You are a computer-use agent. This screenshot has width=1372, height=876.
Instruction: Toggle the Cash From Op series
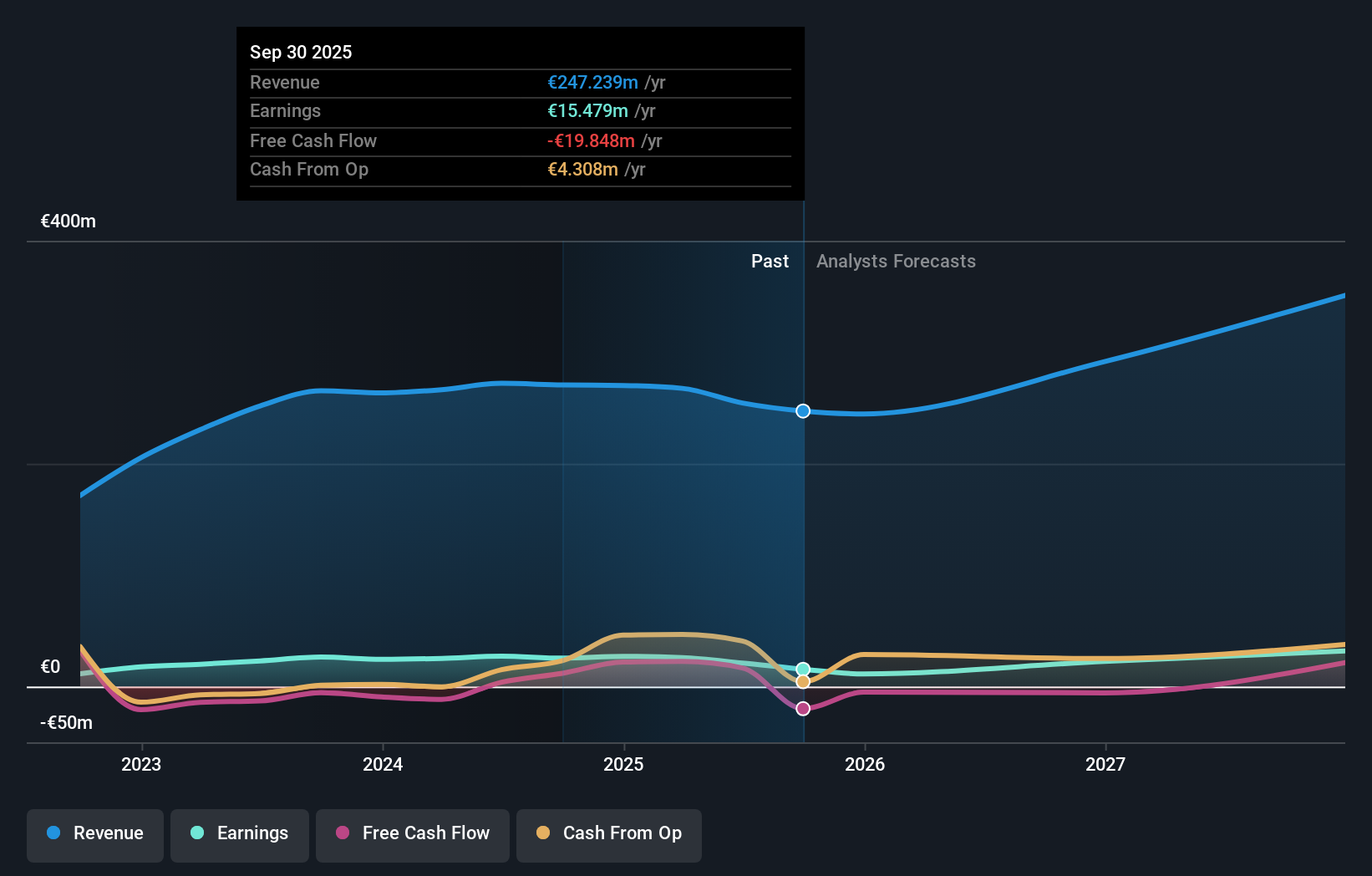pos(608,833)
